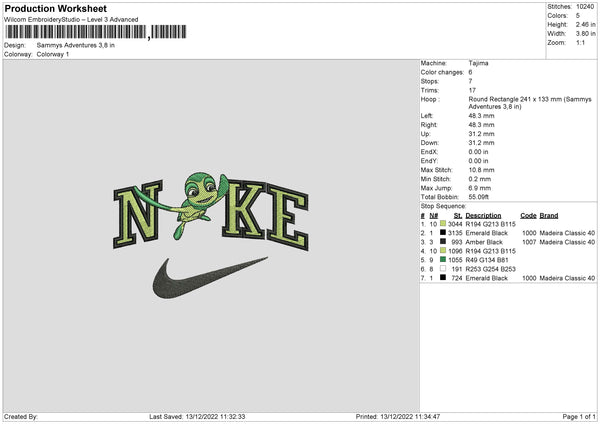Select the Colors value "5"
The image size is (600, 424).
click(x=578, y=16)
